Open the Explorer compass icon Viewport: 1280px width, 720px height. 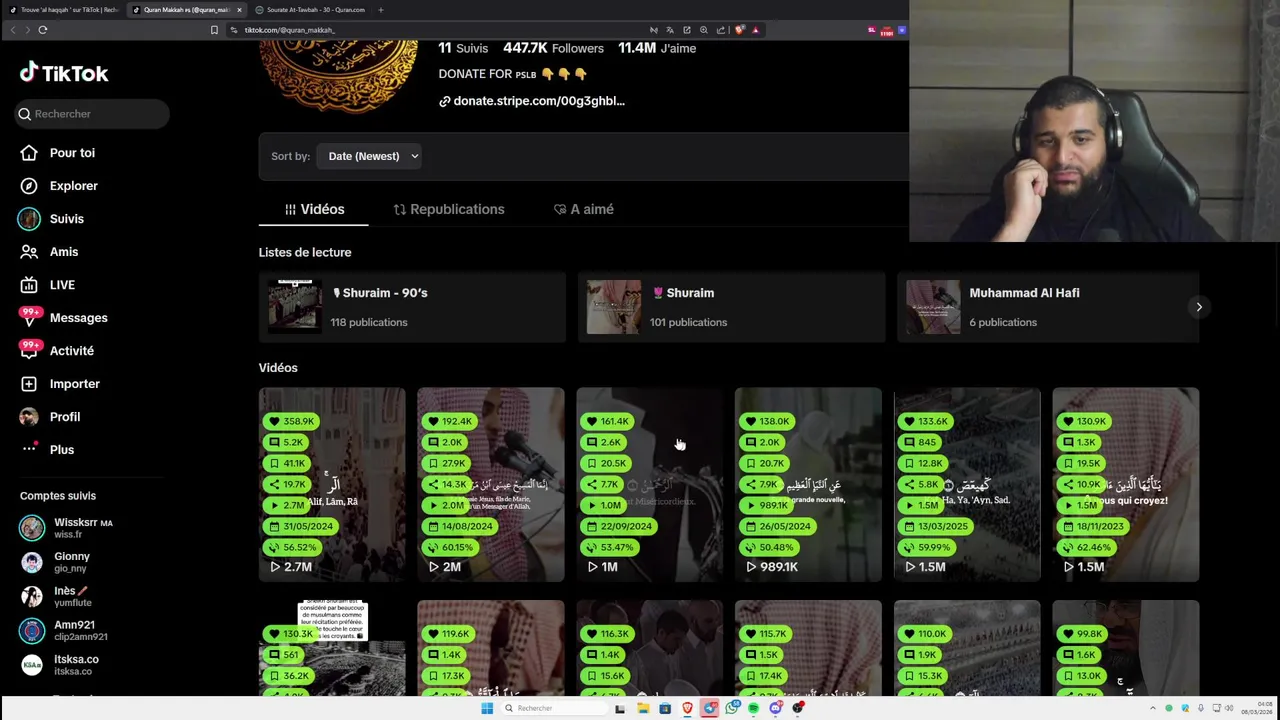(x=29, y=186)
